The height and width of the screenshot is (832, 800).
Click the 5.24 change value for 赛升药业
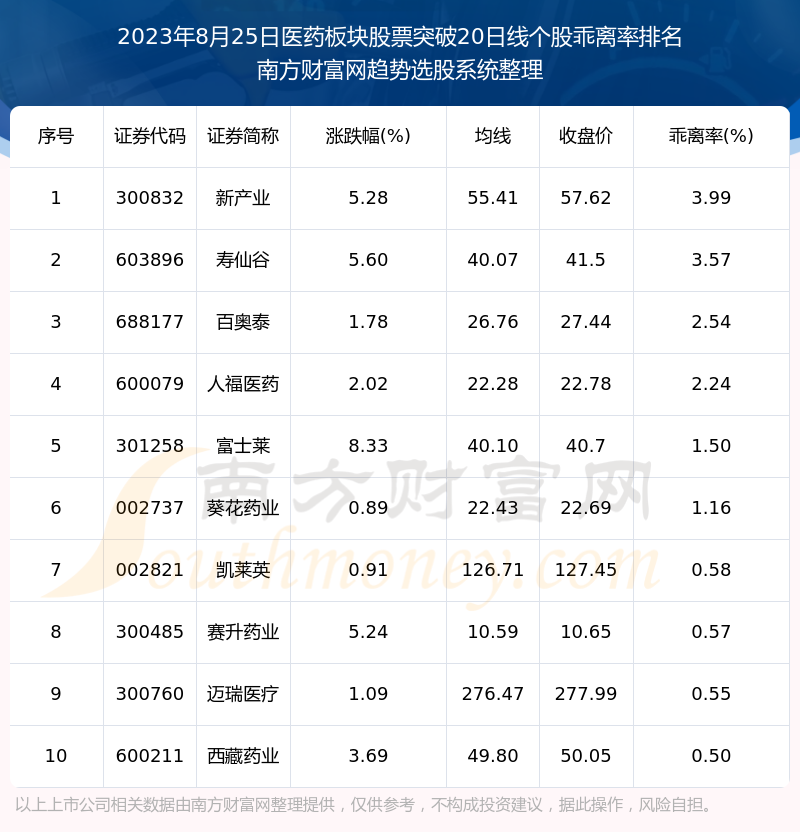(368, 632)
